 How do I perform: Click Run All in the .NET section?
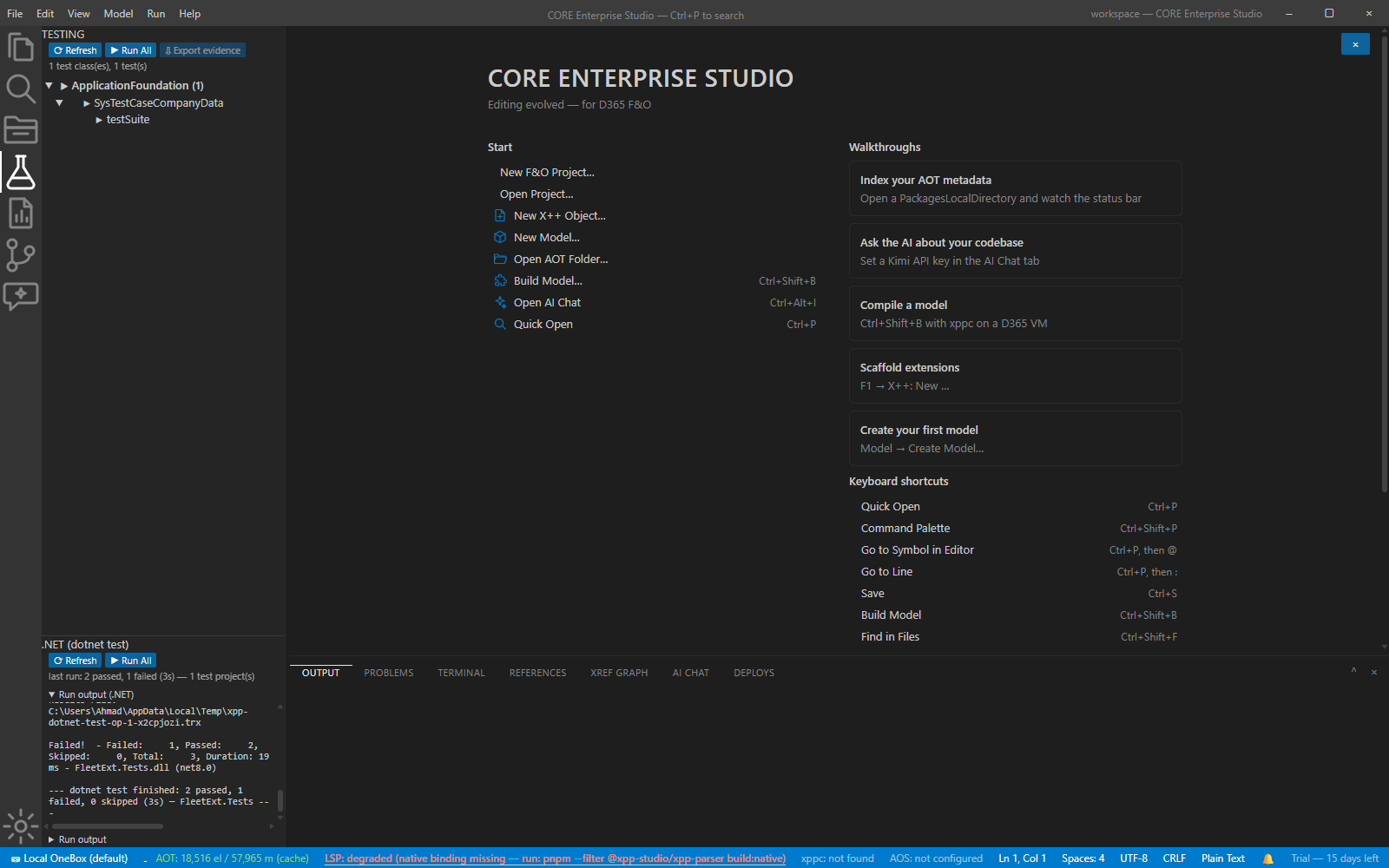(131, 661)
